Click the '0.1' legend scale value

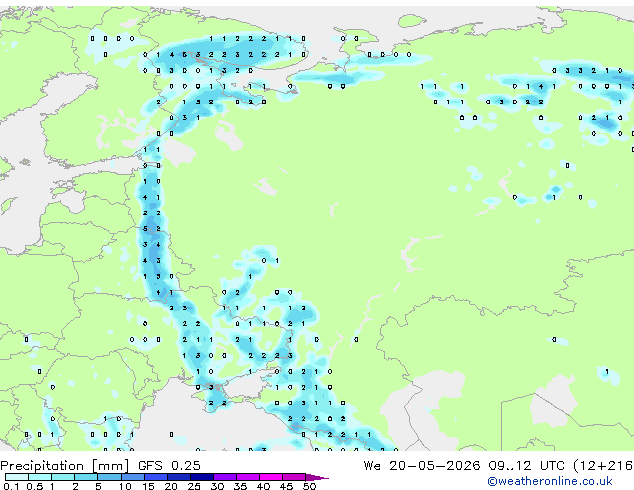pyautogui.click(x=11, y=486)
